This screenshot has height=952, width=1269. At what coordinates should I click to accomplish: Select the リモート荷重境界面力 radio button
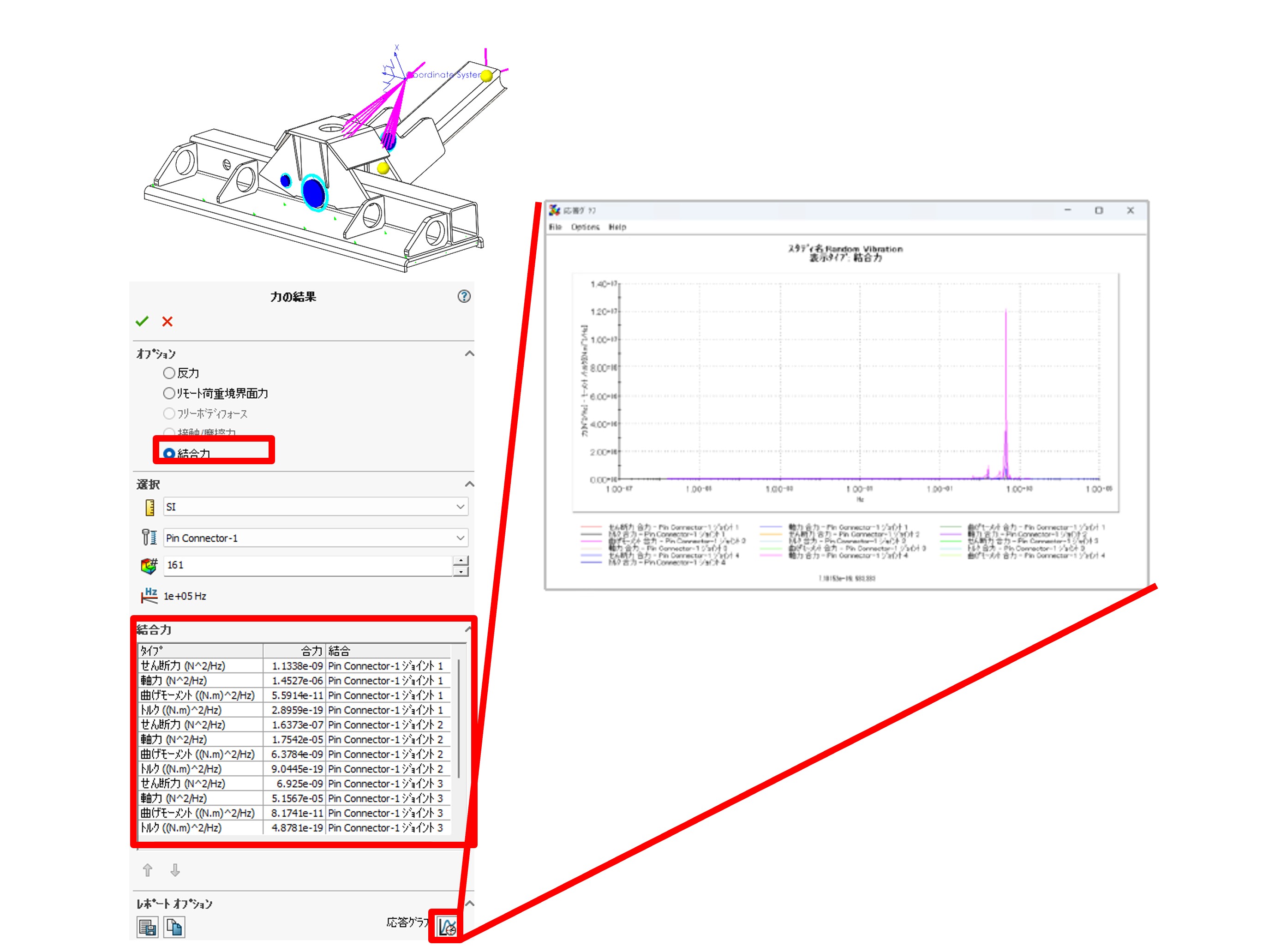coord(169,393)
